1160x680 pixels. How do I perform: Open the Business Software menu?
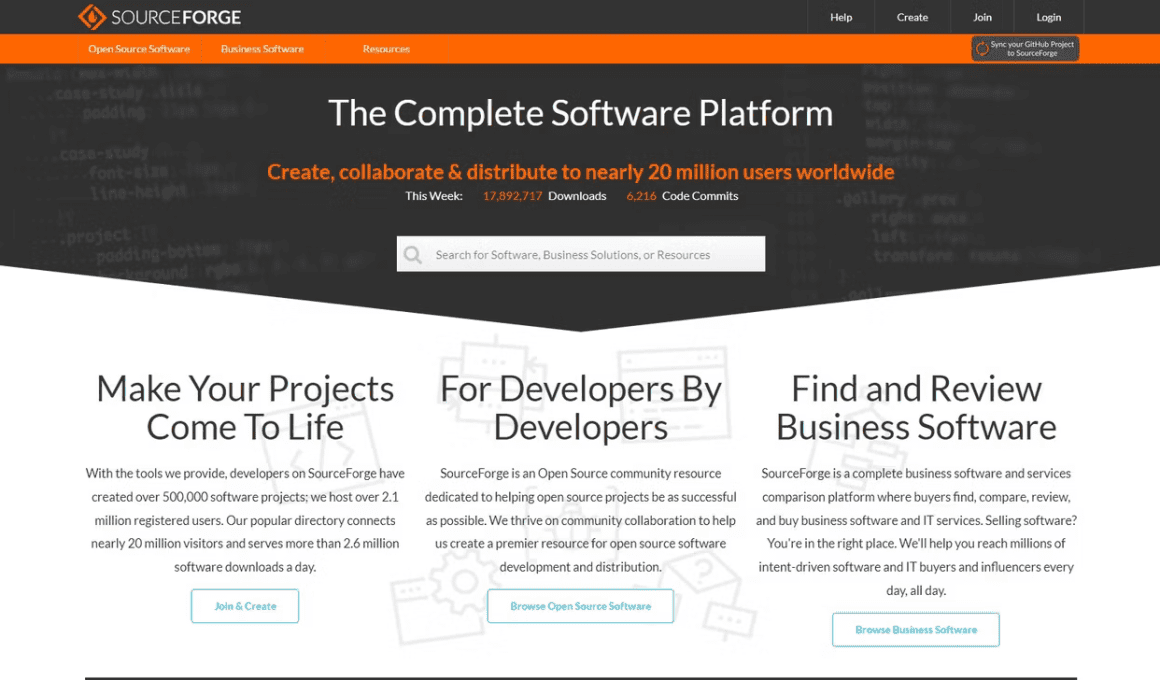tap(262, 49)
